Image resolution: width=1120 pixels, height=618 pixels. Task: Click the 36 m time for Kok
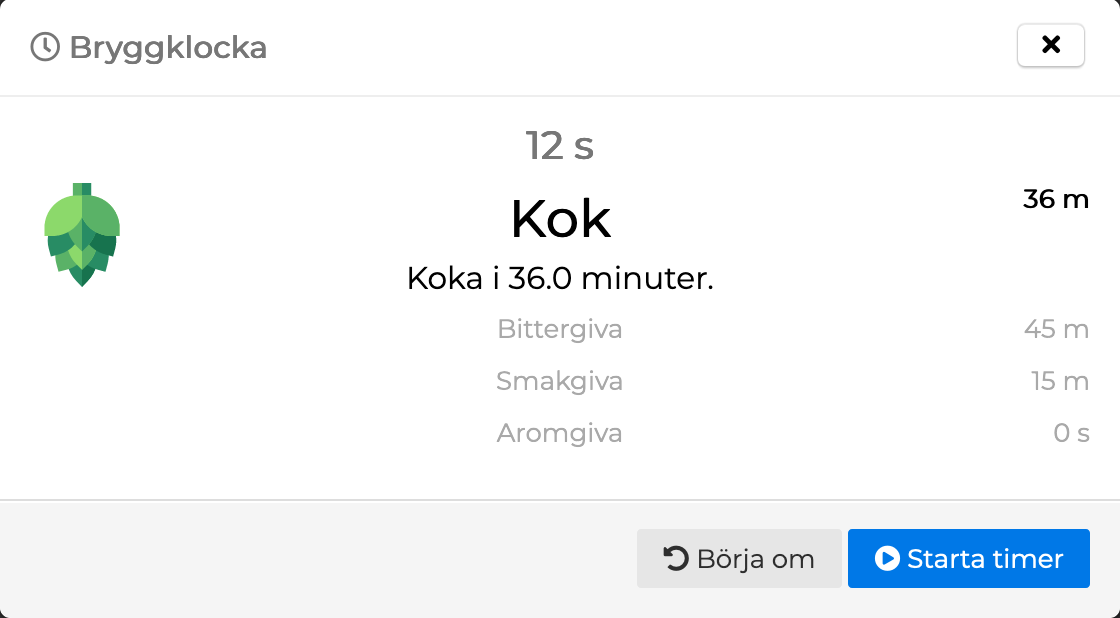tap(1055, 199)
